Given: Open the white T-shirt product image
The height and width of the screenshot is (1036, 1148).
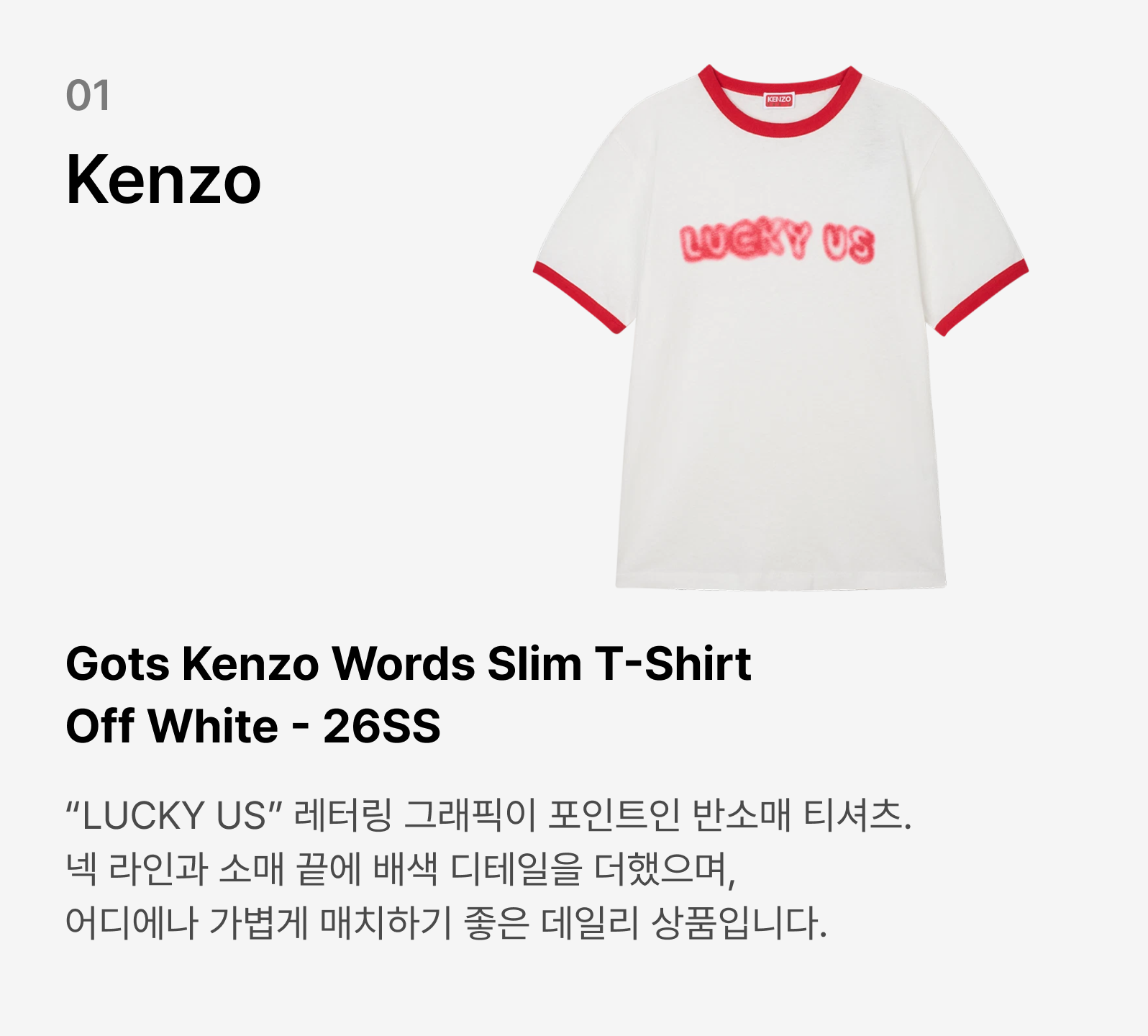Looking at the screenshot, I should 780,327.
